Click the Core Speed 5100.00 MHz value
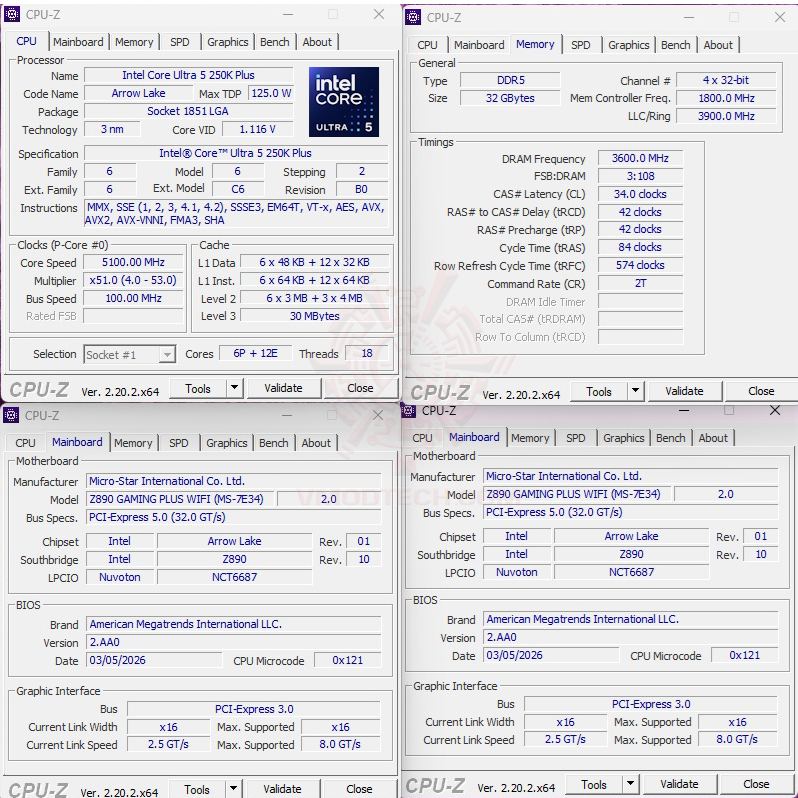Image resolution: width=798 pixels, height=798 pixels. coord(133,263)
